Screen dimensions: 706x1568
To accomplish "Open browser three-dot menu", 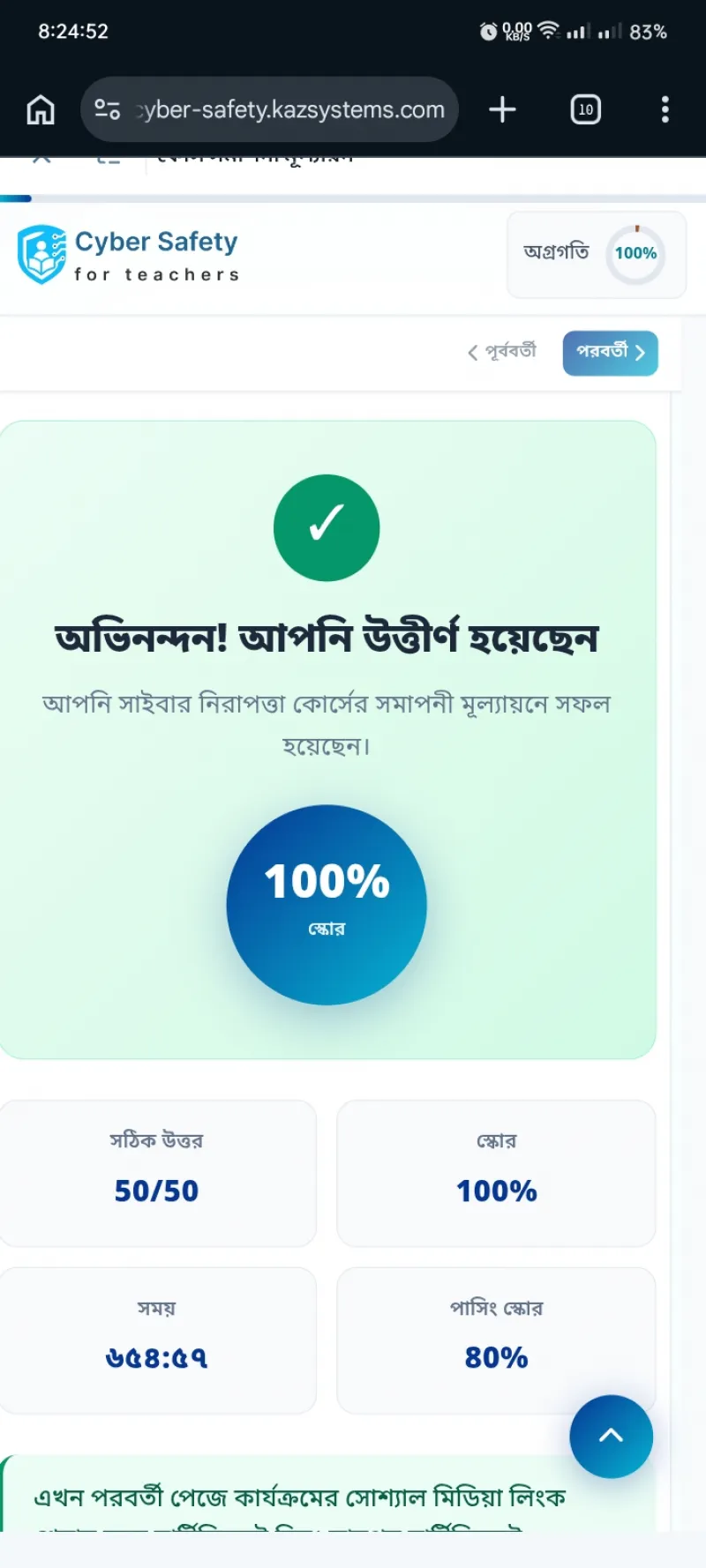I will (x=665, y=109).
